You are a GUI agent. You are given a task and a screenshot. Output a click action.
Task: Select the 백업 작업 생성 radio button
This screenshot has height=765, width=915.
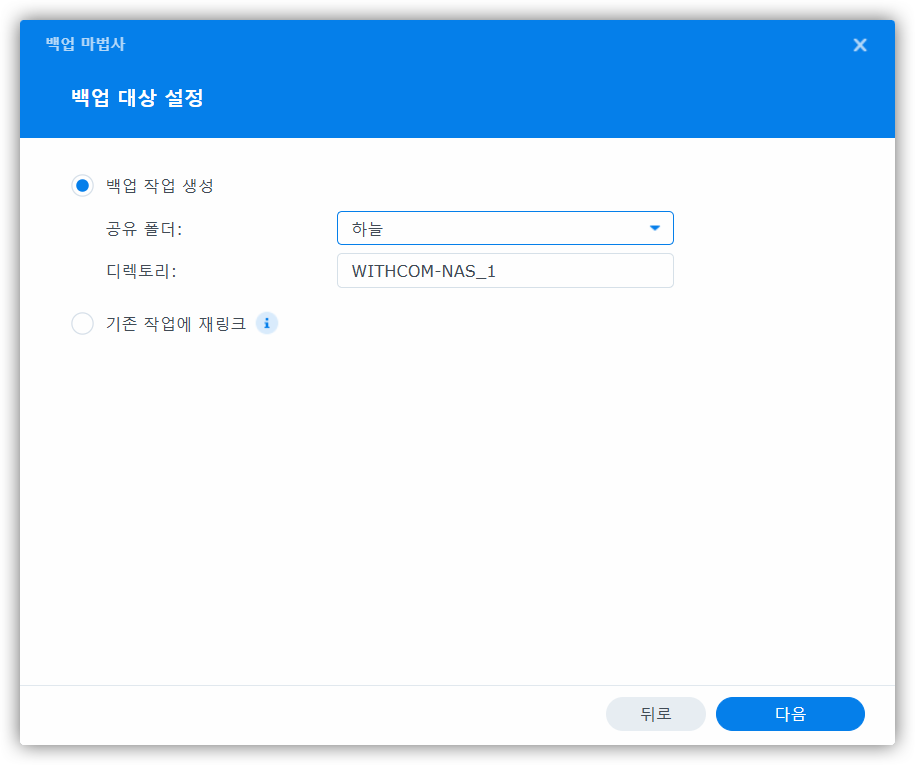coord(82,185)
